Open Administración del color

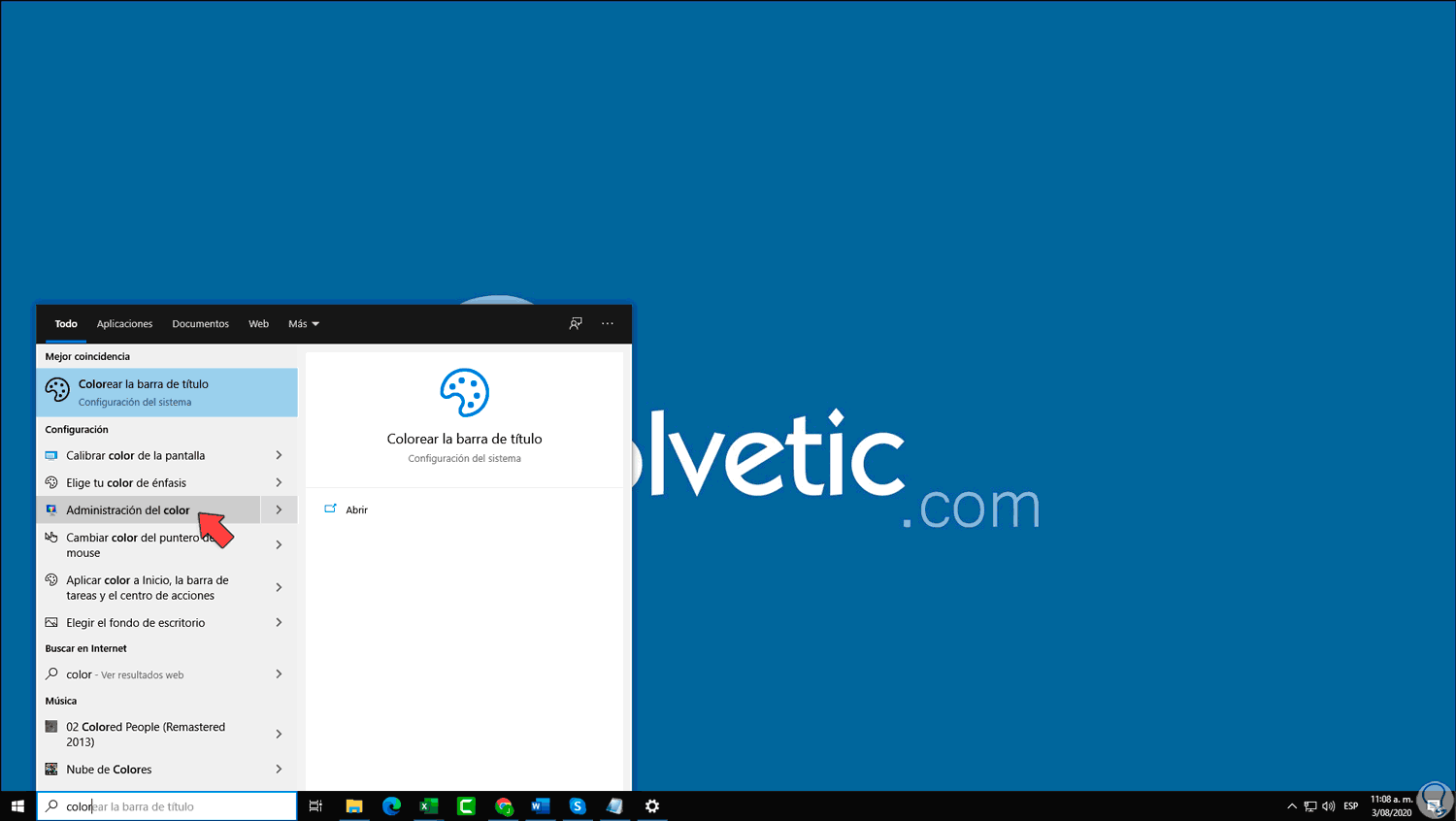coord(127,509)
